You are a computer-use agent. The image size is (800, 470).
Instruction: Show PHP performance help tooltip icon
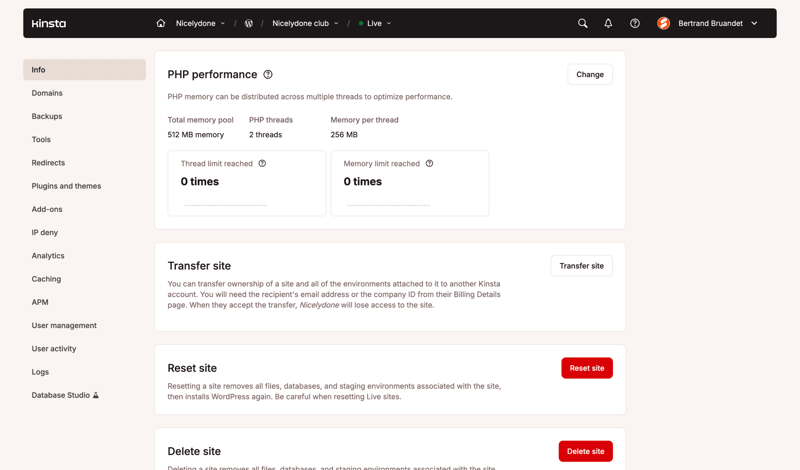click(x=268, y=74)
